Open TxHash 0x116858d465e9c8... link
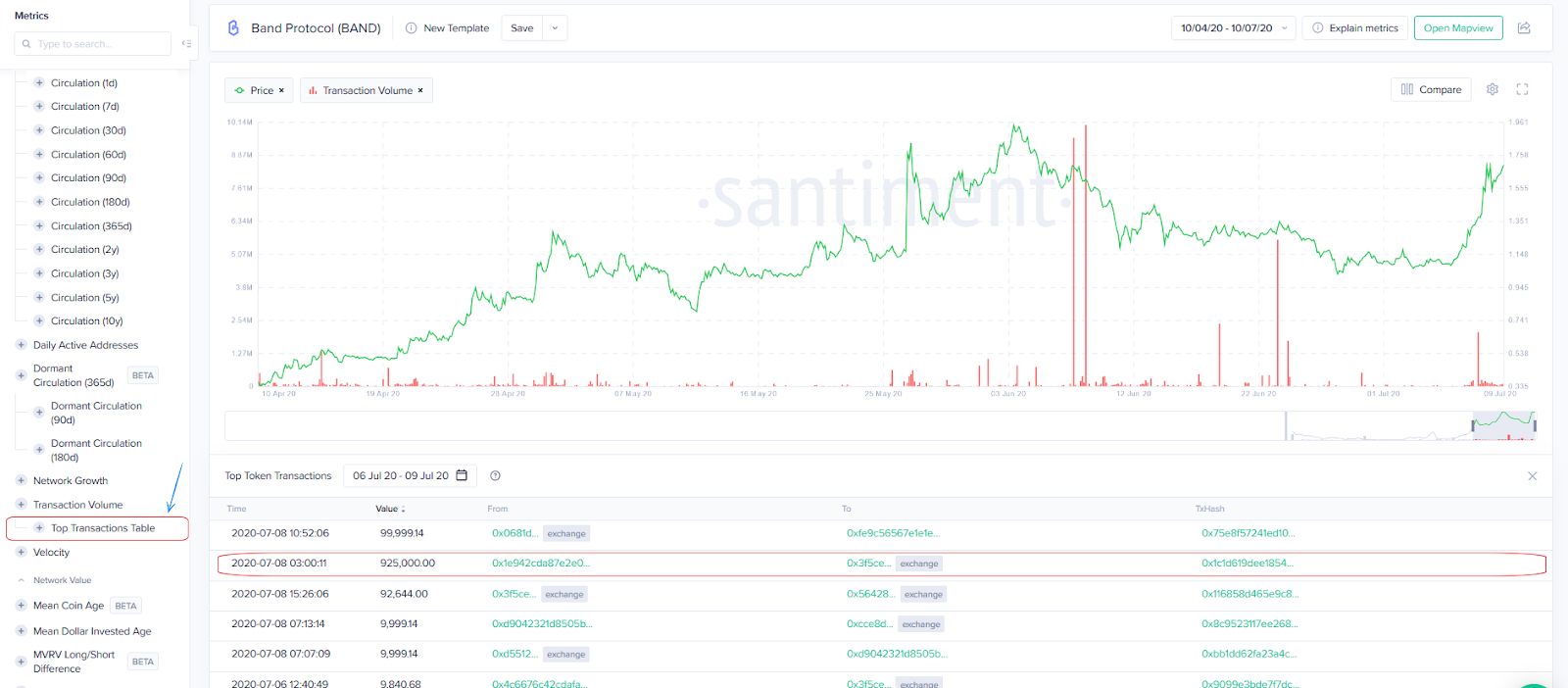The height and width of the screenshot is (688, 1568). pos(1249,594)
